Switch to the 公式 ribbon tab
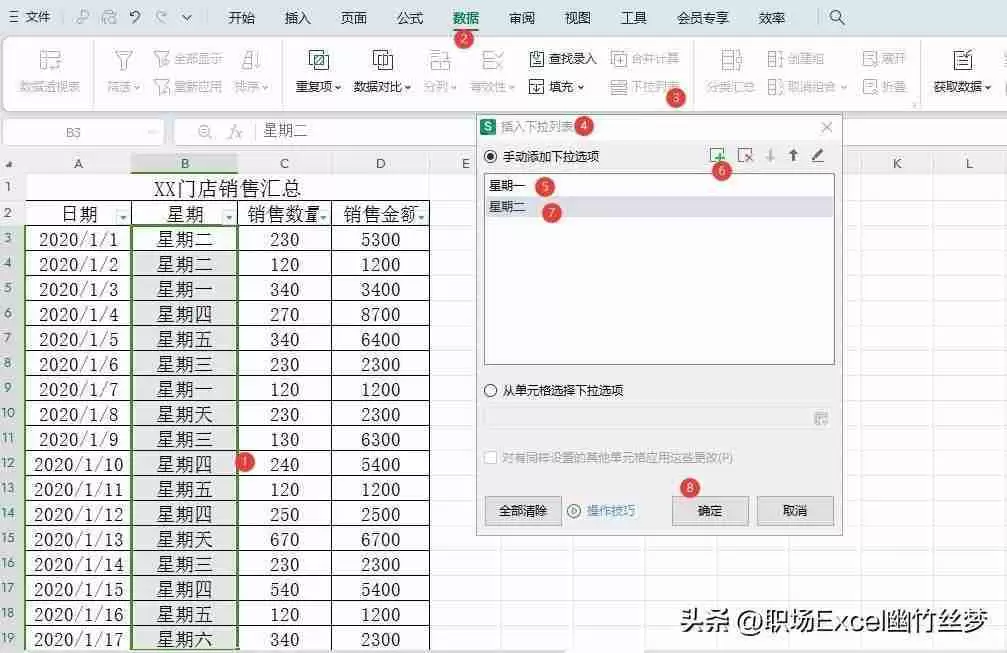This screenshot has height=653, width=1007. 409,17
